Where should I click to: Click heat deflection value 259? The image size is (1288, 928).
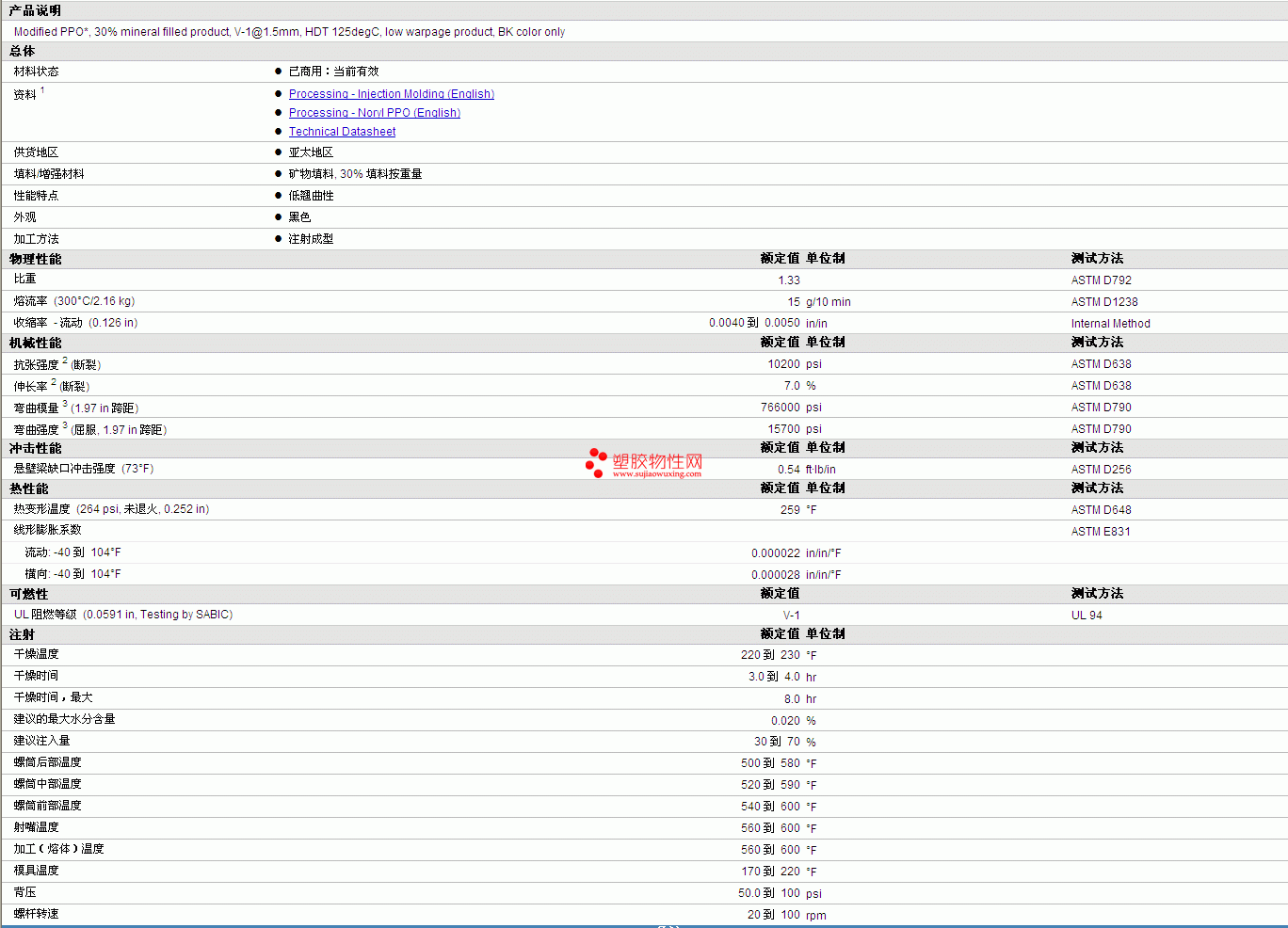point(790,510)
